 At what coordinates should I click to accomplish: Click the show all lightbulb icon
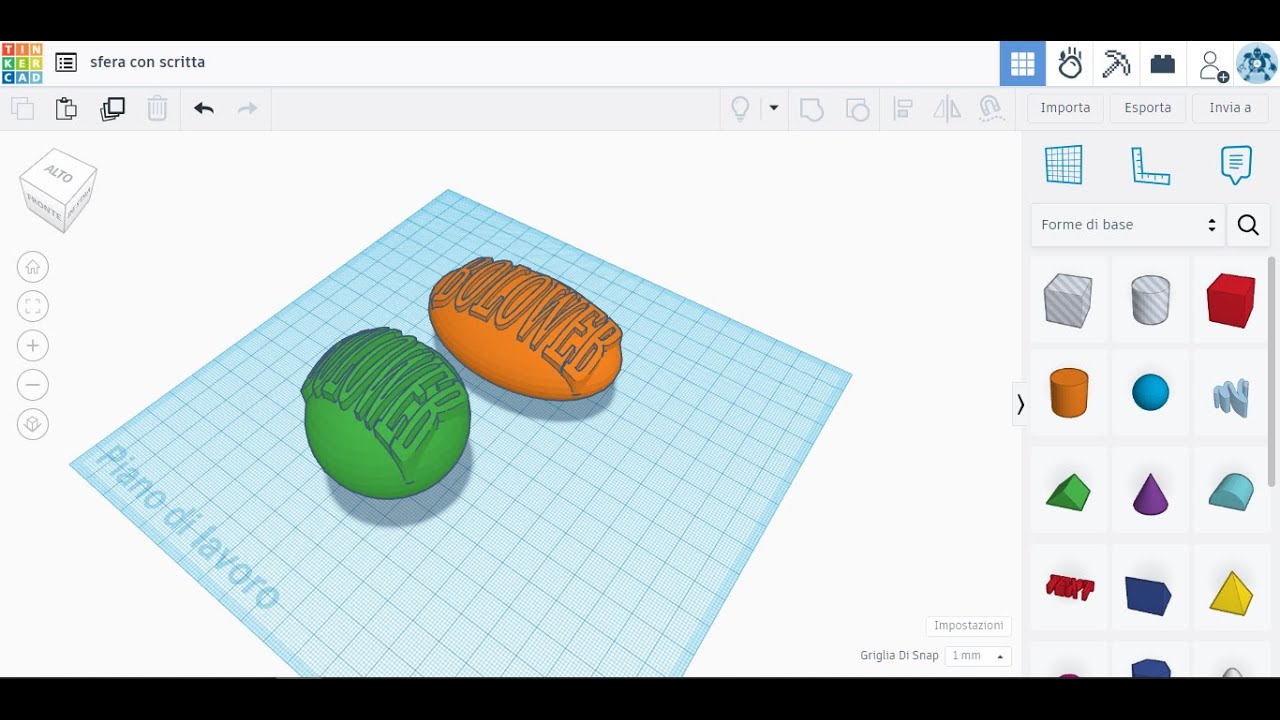click(x=740, y=109)
